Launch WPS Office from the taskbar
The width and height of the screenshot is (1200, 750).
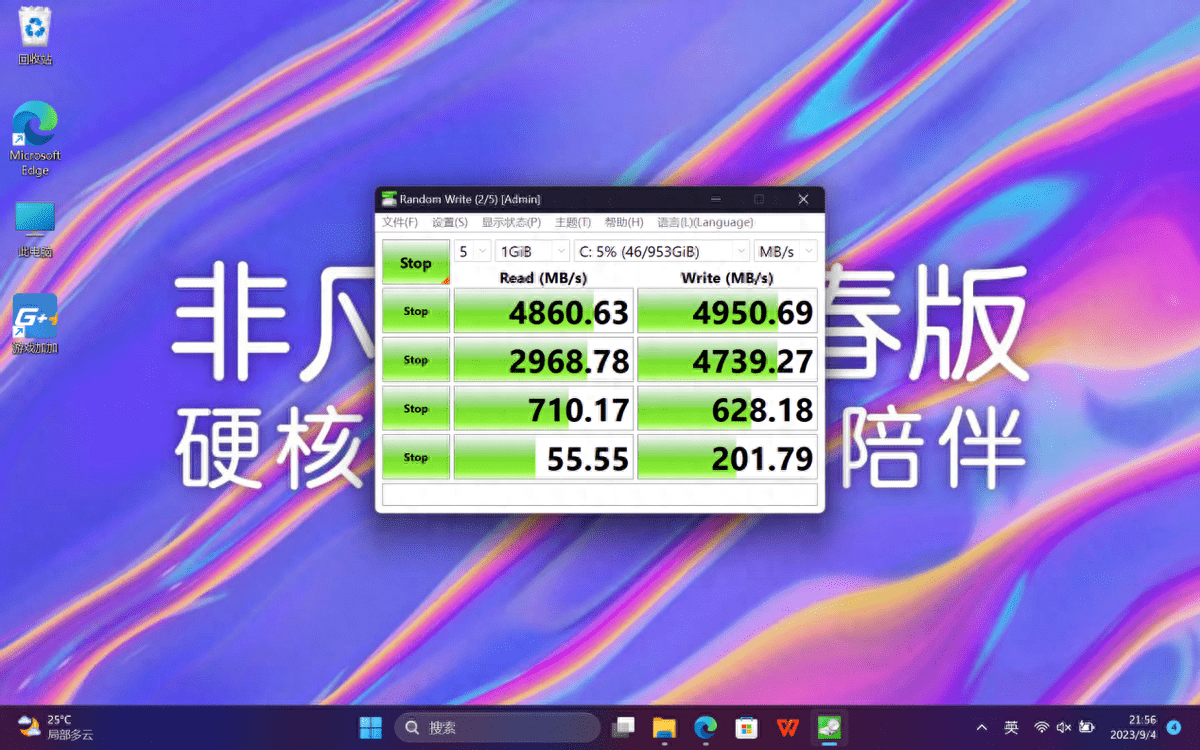[787, 727]
